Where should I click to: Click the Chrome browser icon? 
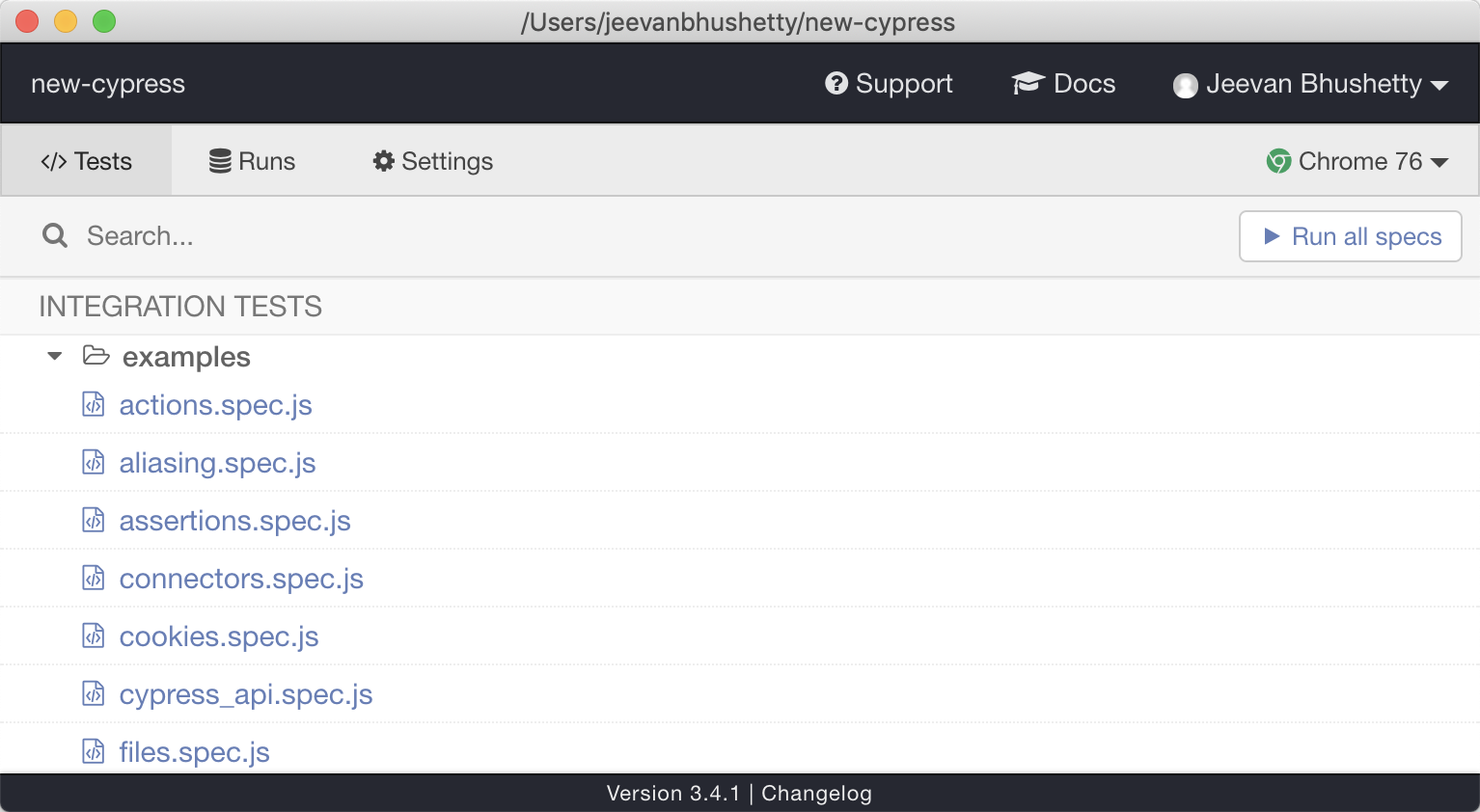pos(1277,161)
